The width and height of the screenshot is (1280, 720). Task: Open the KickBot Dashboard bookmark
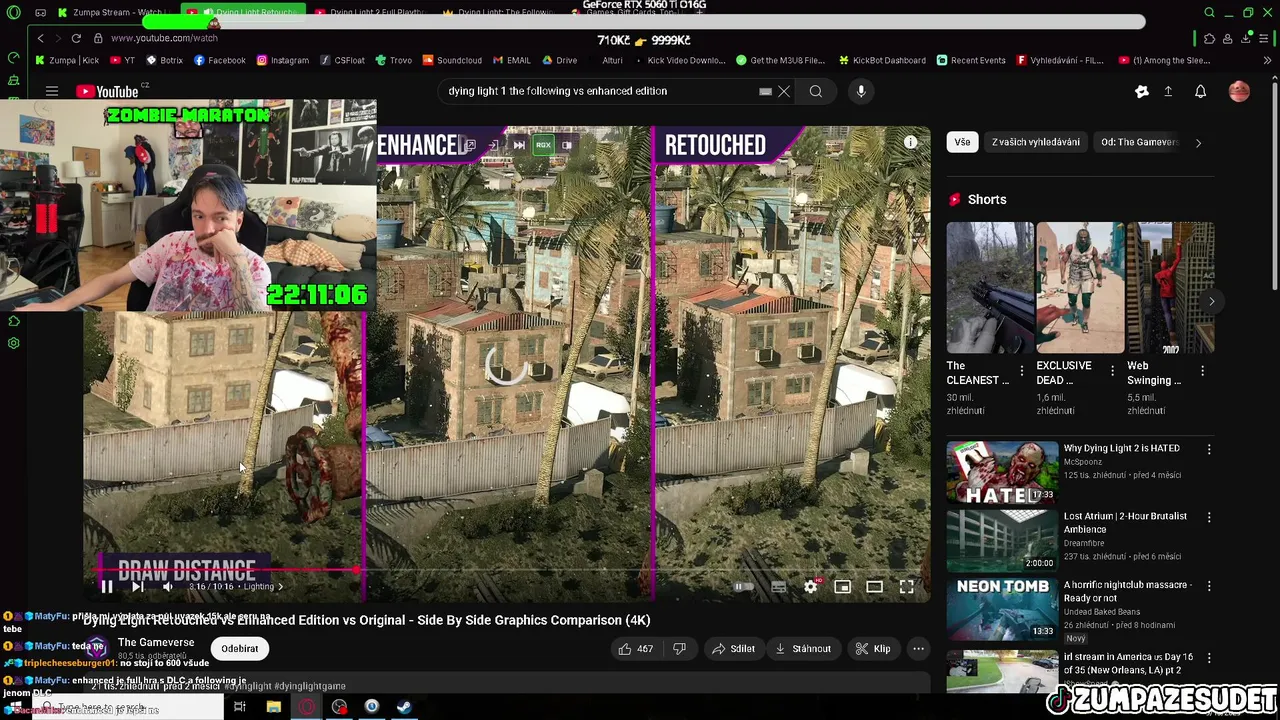click(882, 60)
